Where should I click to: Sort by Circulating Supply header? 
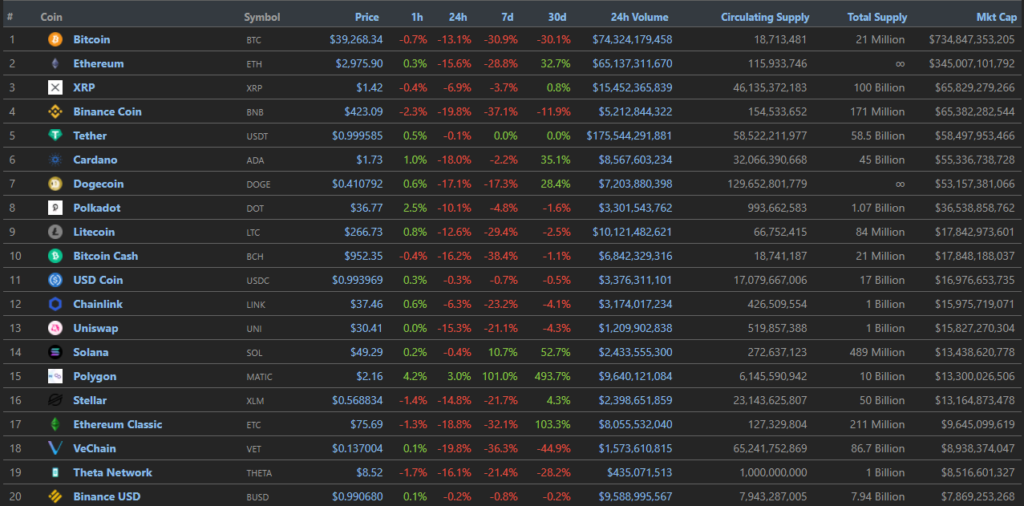click(x=765, y=17)
